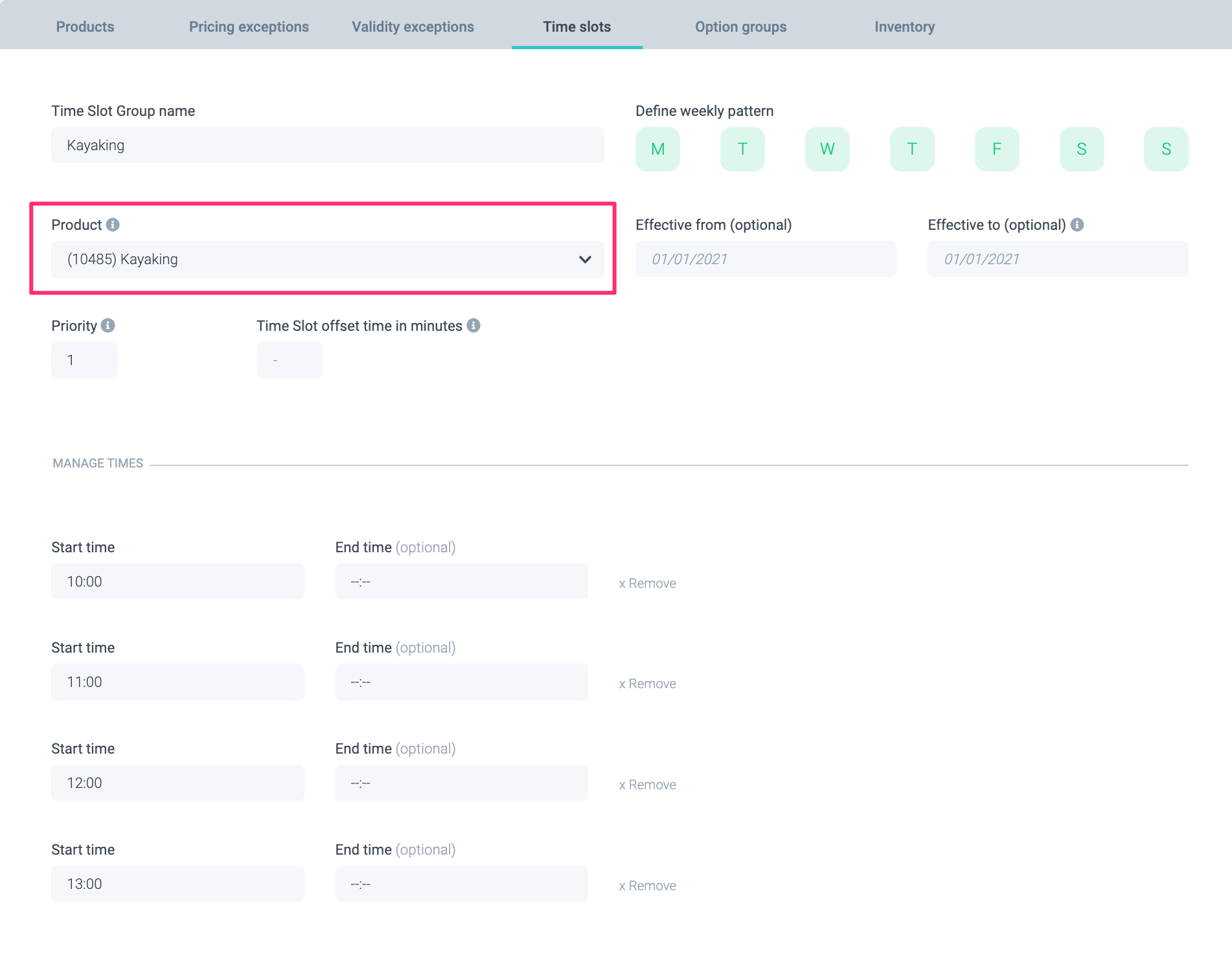Focus the Effective from date field
This screenshot has width=1232, height=966.
766,259
